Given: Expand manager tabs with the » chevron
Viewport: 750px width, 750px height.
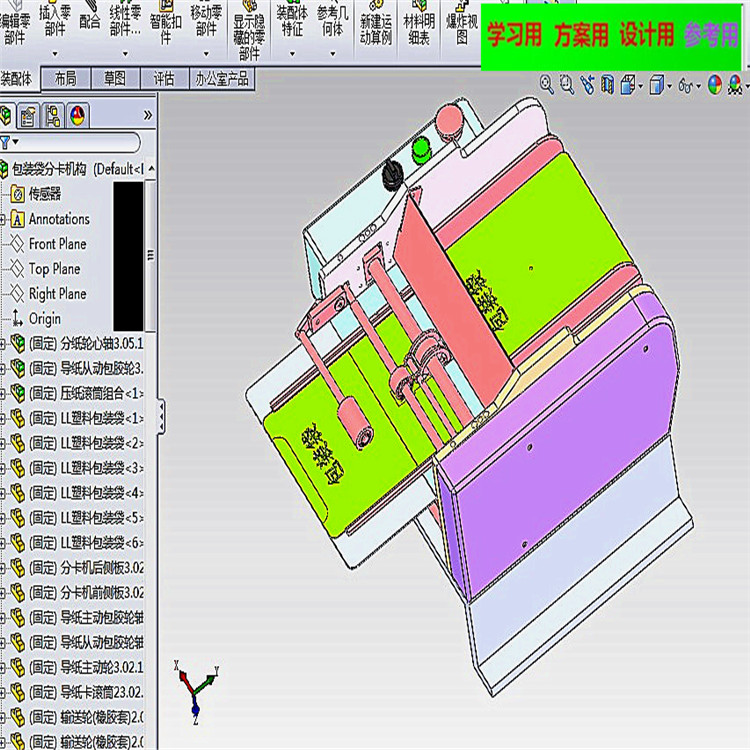Looking at the screenshot, I should (148, 115).
